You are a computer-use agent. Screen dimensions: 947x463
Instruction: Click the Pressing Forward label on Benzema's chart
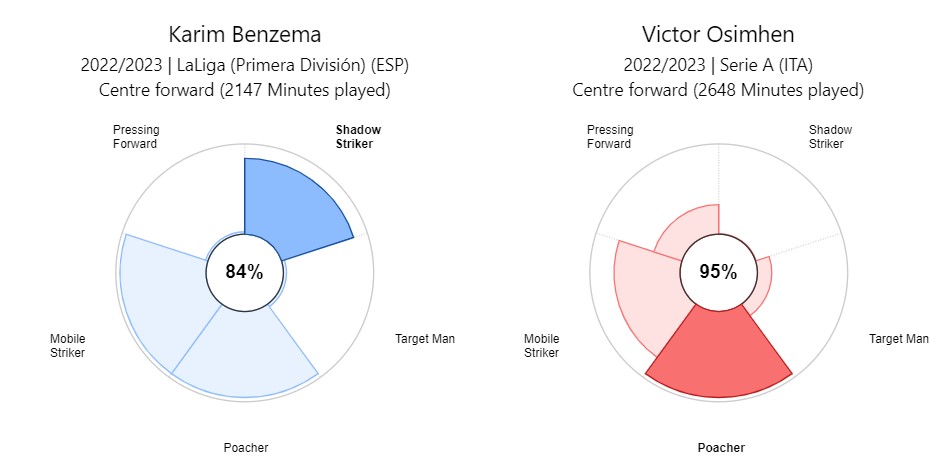tap(136, 137)
